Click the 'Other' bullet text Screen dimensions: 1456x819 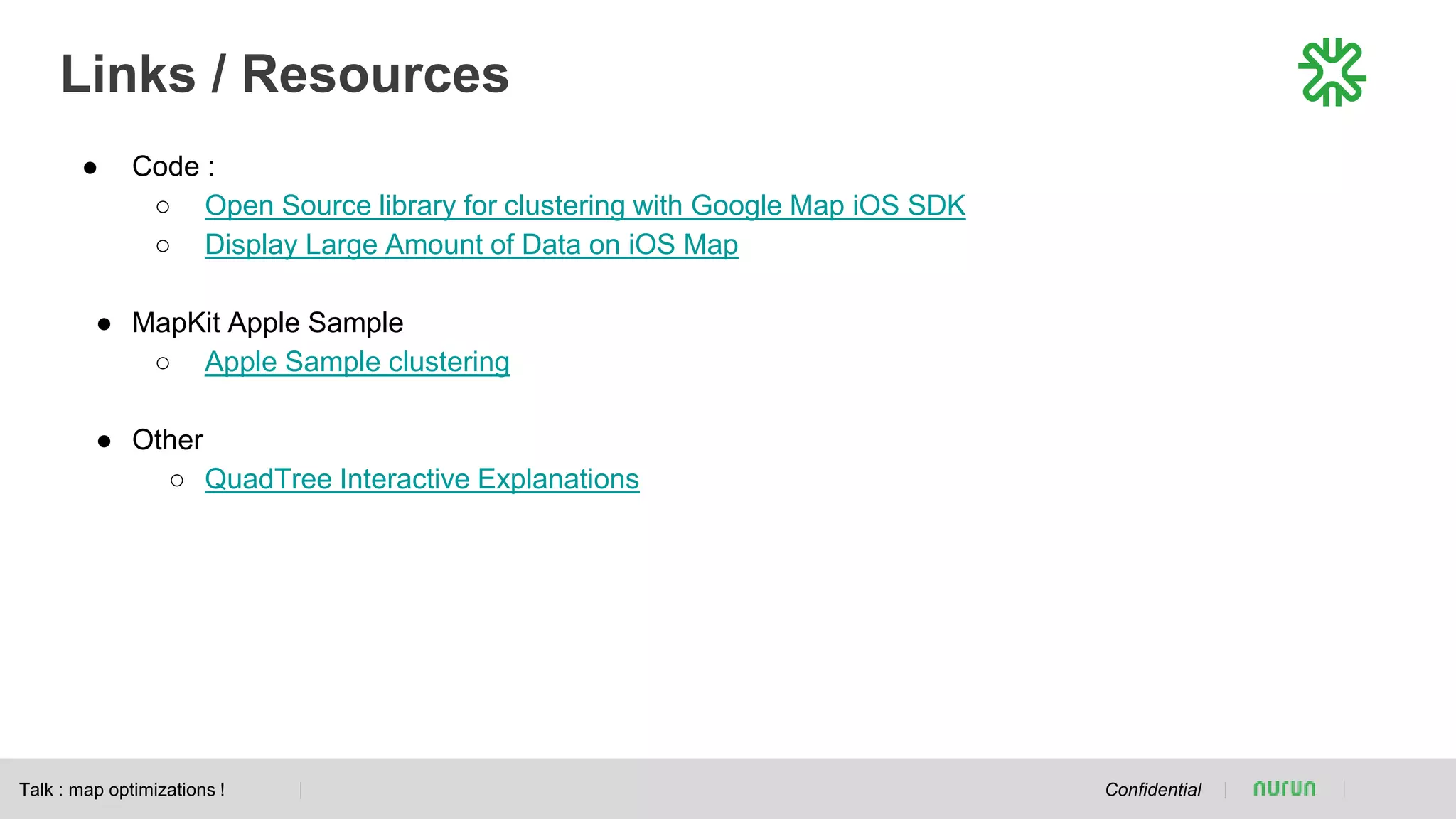click(x=167, y=440)
